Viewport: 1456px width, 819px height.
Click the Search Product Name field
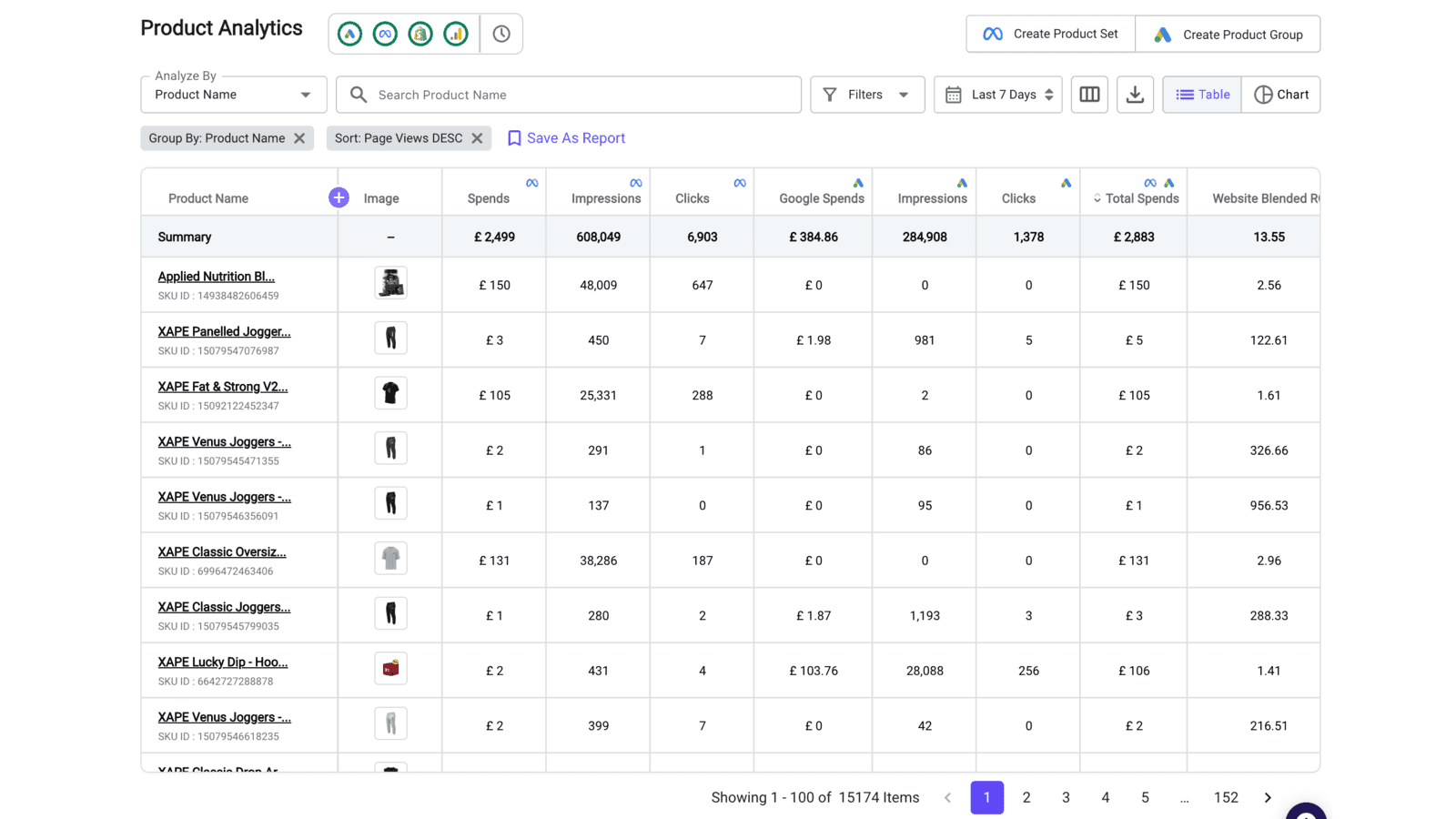click(x=568, y=94)
